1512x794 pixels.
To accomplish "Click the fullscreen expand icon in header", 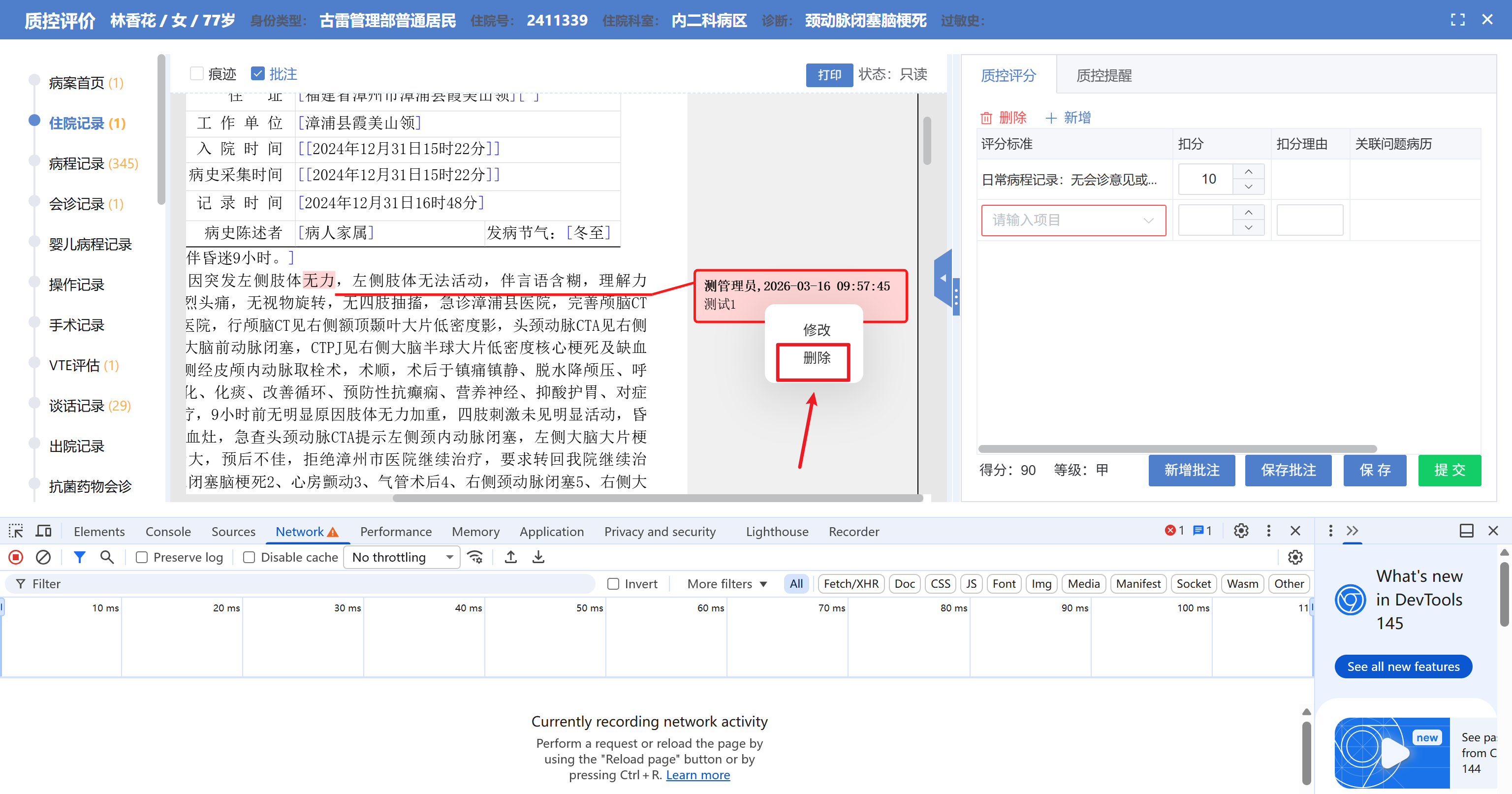I will point(1457,20).
